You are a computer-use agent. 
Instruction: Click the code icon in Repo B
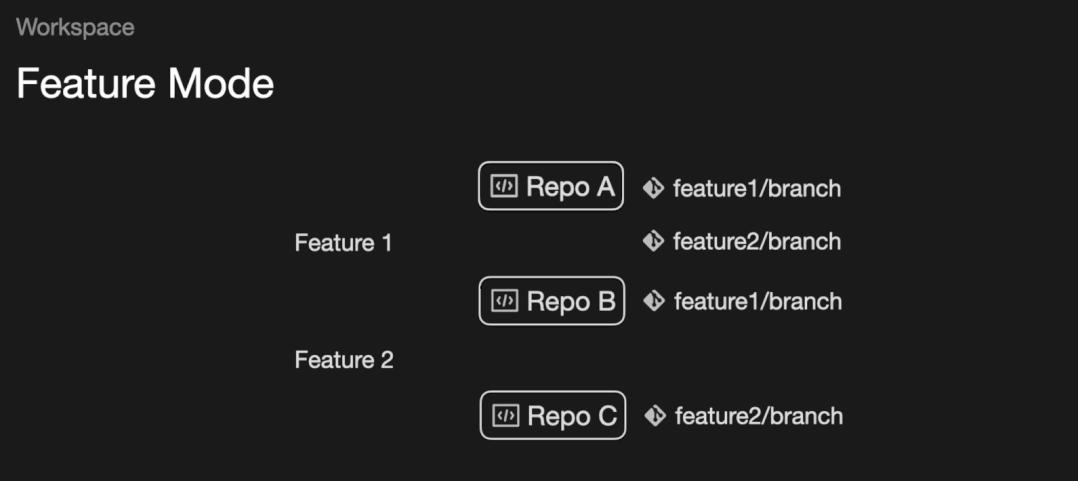(505, 301)
